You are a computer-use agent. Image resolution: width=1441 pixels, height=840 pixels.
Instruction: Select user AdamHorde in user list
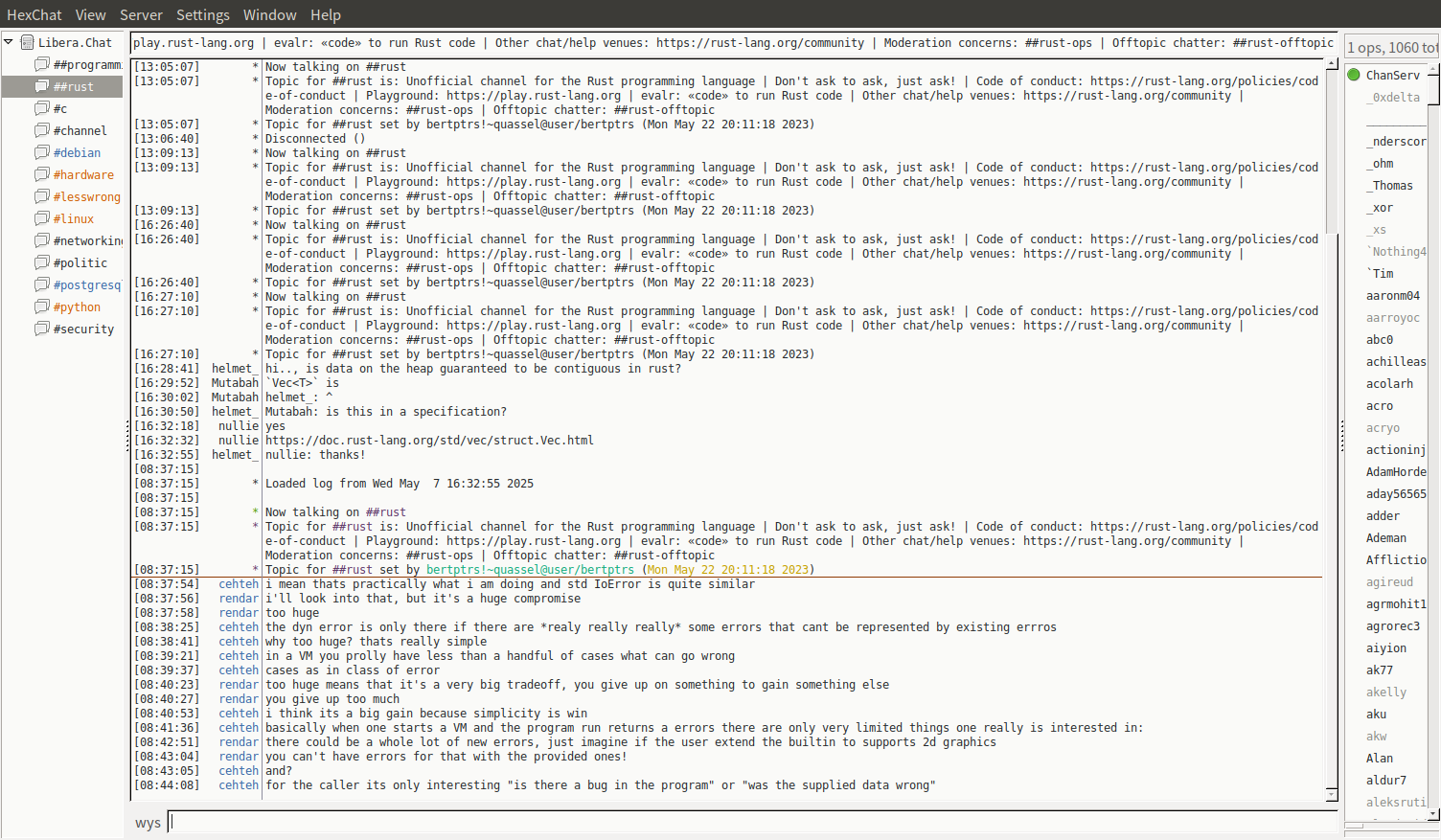click(1396, 472)
